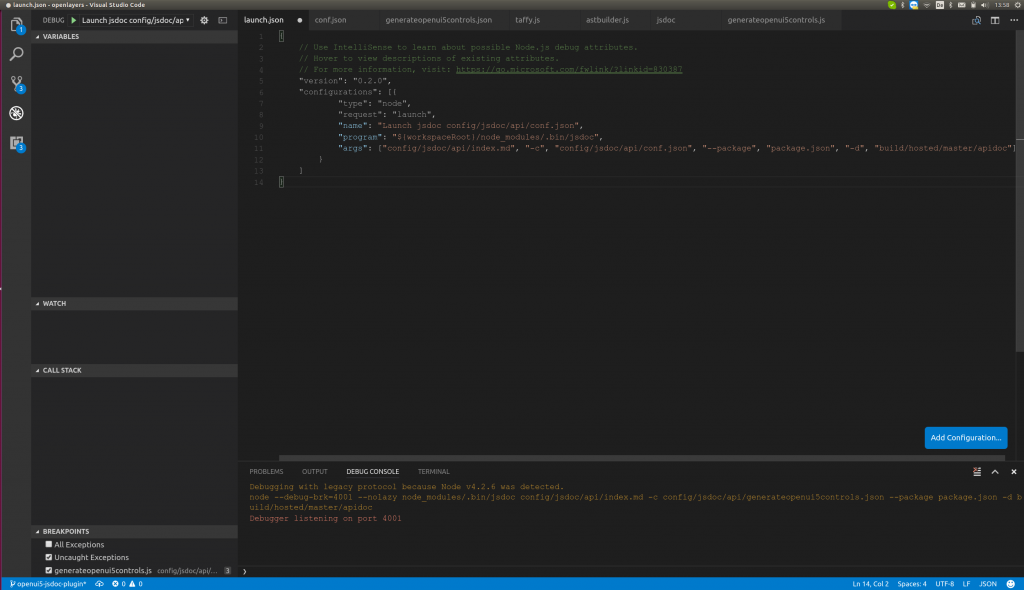Collapse the VARIABLES section

pyautogui.click(x=37, y=36)
